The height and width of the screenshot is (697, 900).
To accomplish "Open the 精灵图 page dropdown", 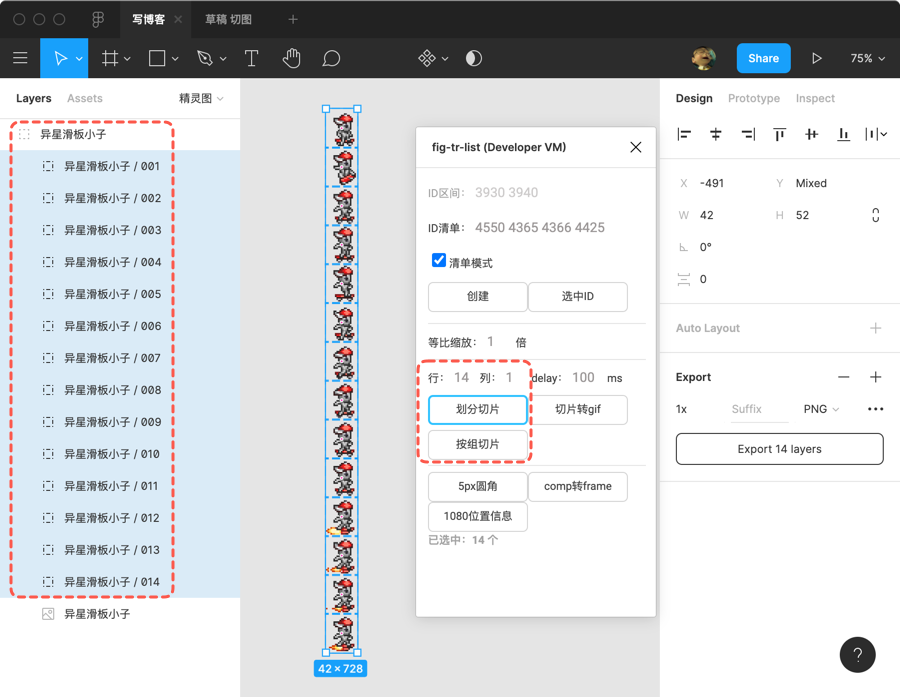I will pos(201,99).
